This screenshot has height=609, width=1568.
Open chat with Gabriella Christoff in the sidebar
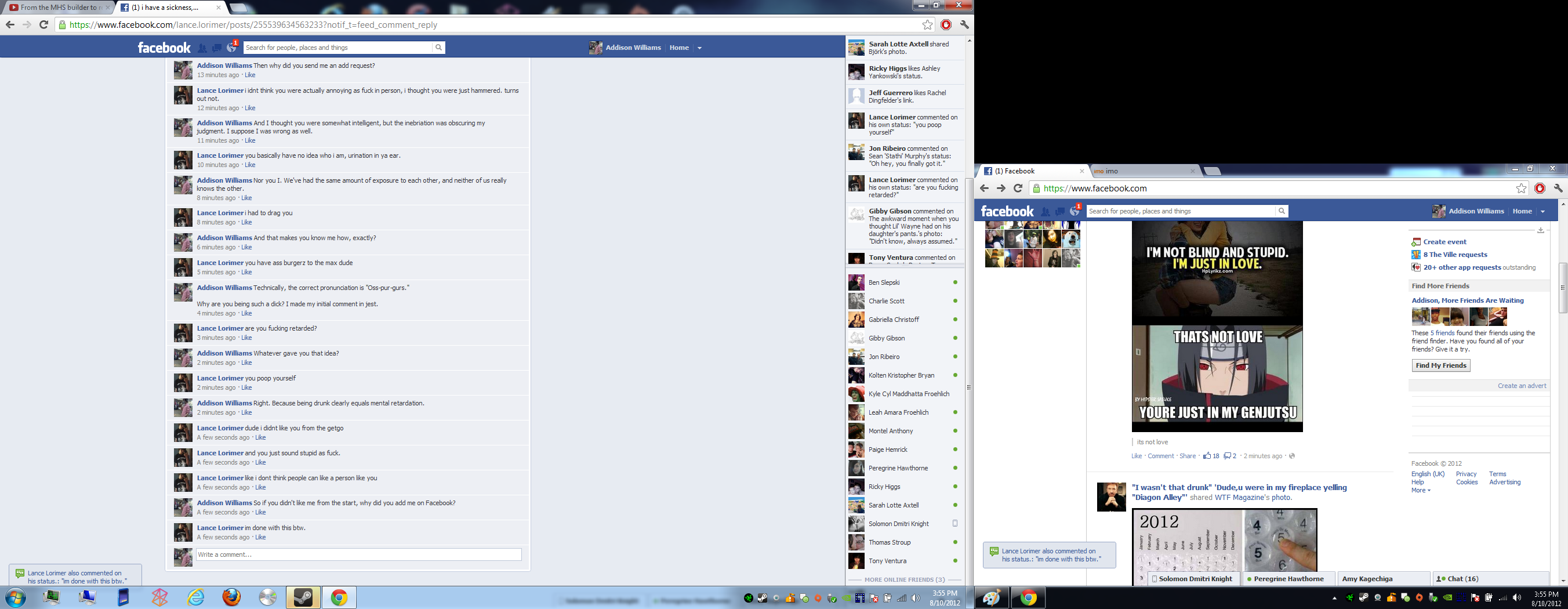tap(903, 320)
